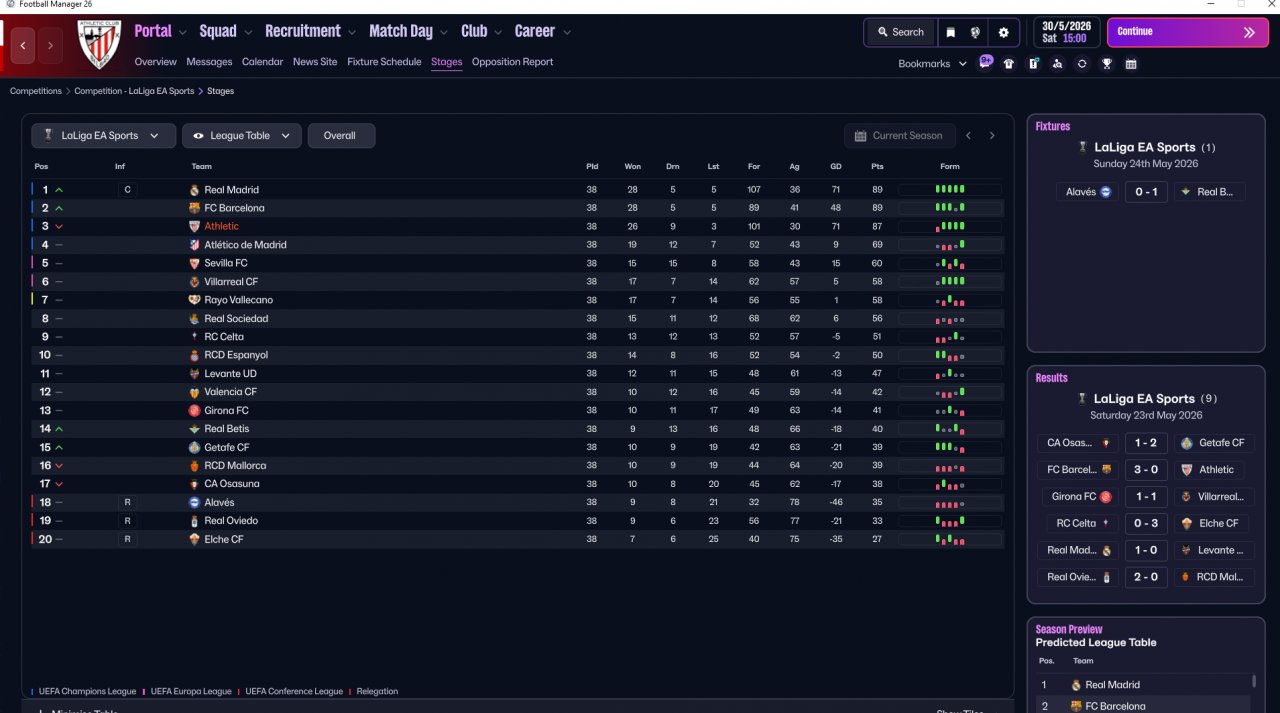Go forward with the right arrow button
The height and width of the screenshot is (713, 1280).
[50, 46]
